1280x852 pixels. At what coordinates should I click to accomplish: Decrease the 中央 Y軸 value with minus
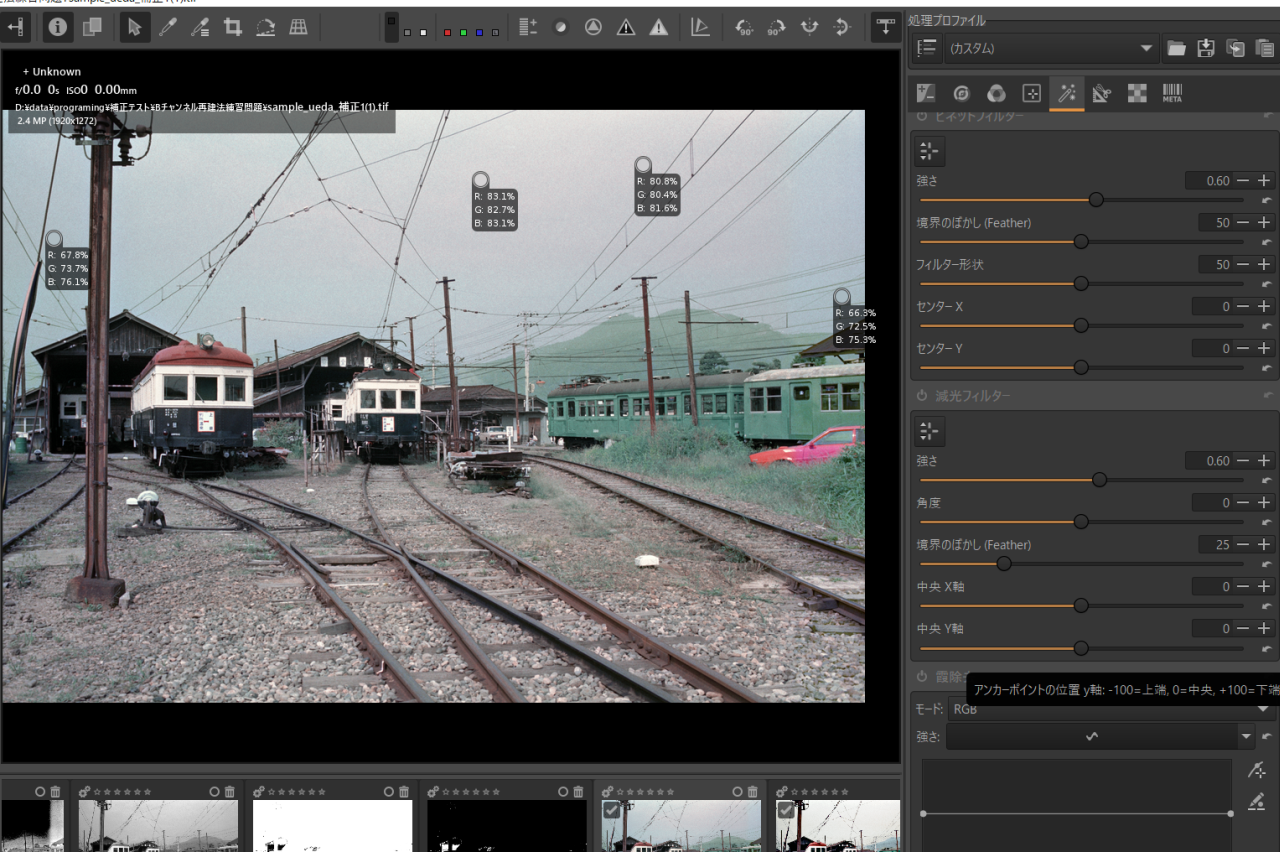pos(1243,629)
